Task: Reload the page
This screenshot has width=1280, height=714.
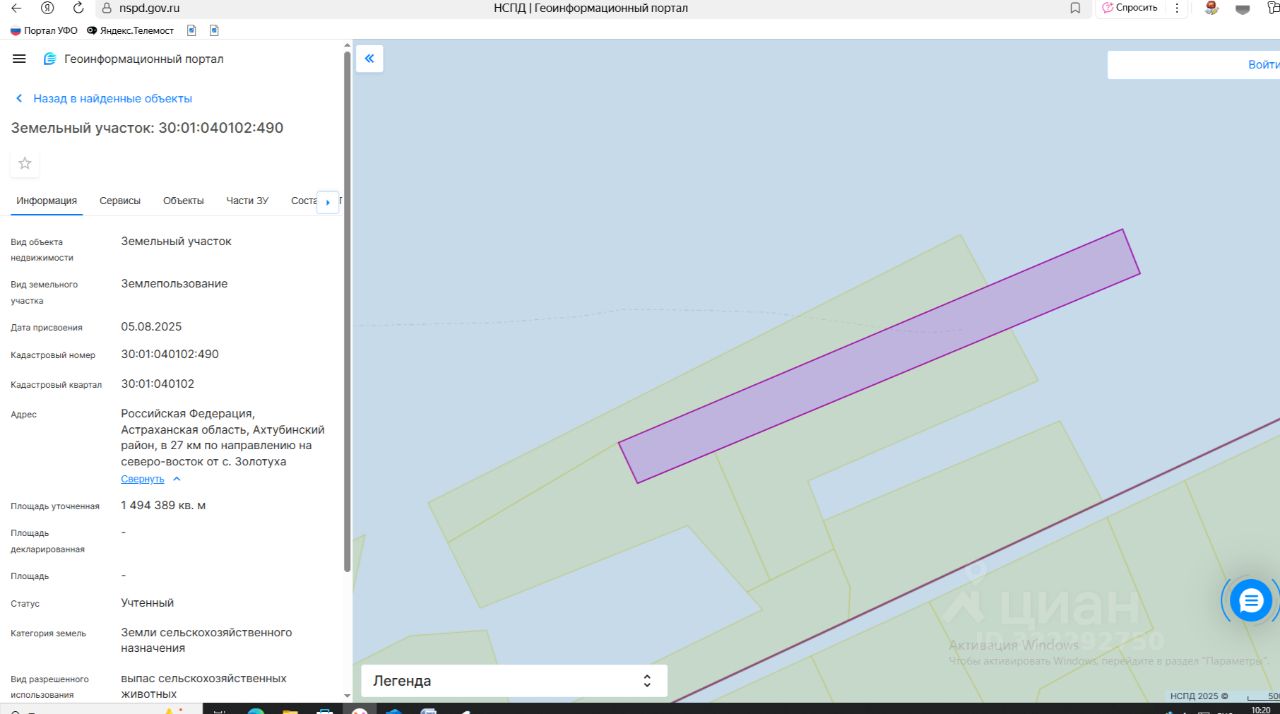Action: pyautogui.click(x=78, y=8)
